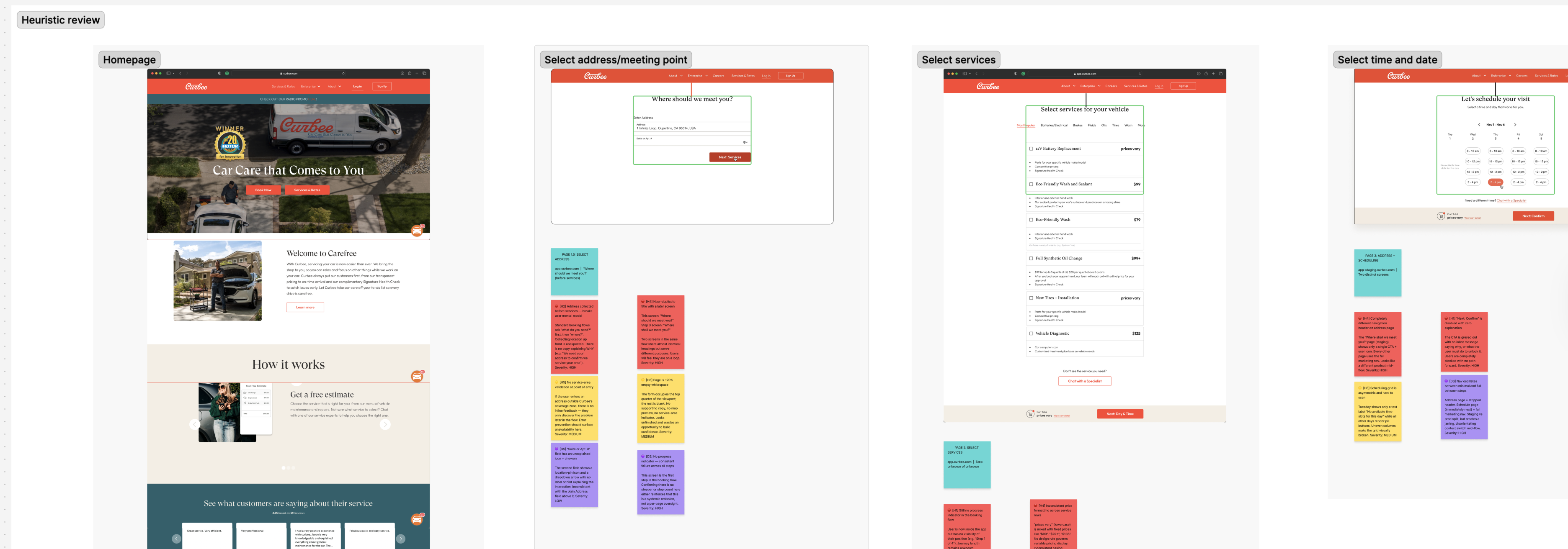Click the tab overview icon in the Select services browser
Image resolution: width=1568 pixels, height=549 pixels.
[1220, 74]
